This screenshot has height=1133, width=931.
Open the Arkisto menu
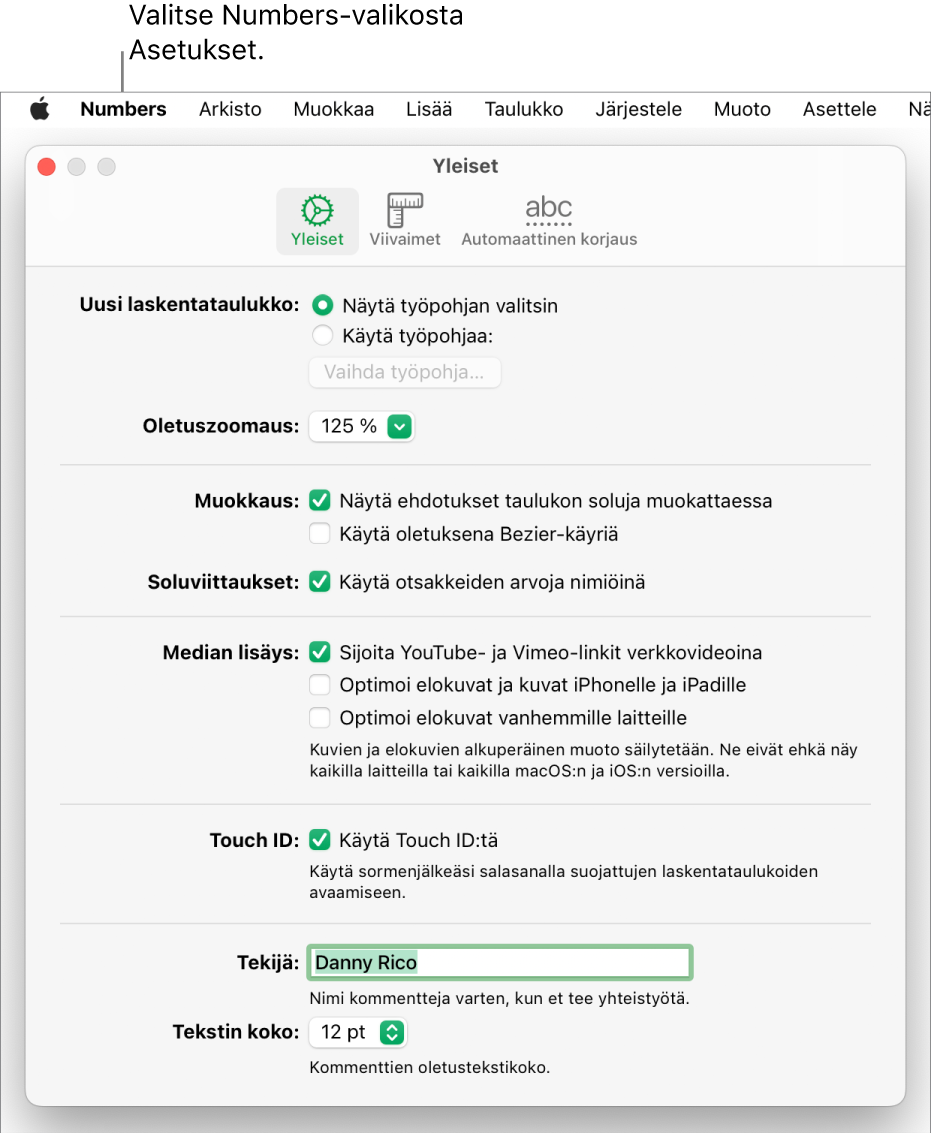pos(230,109)
